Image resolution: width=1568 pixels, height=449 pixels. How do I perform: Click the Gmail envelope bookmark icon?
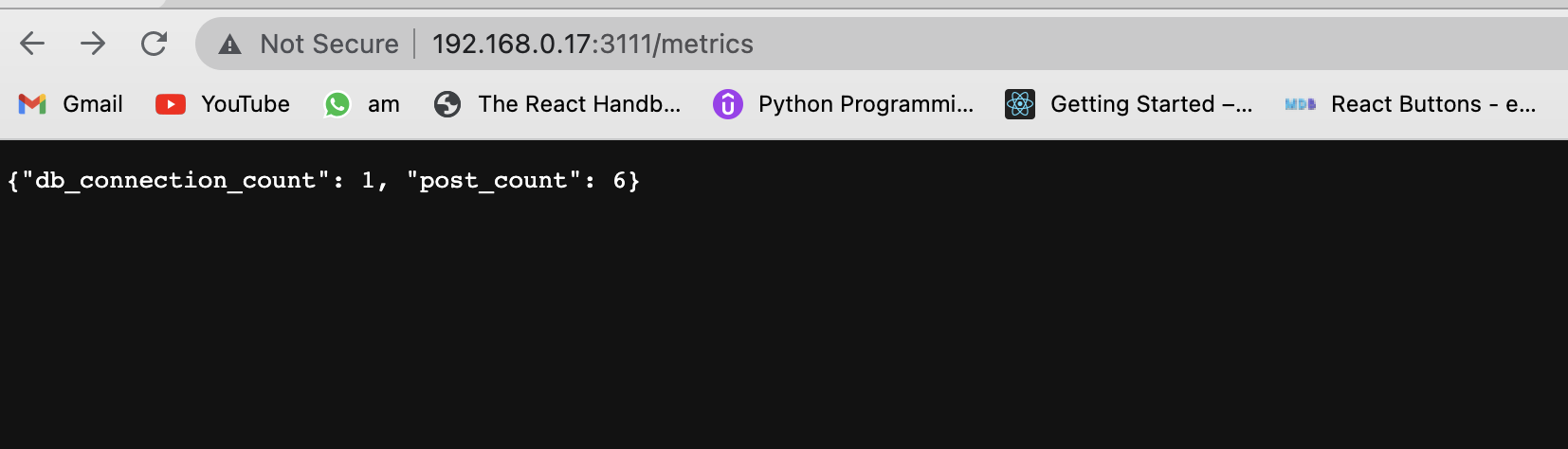[32, 104]
